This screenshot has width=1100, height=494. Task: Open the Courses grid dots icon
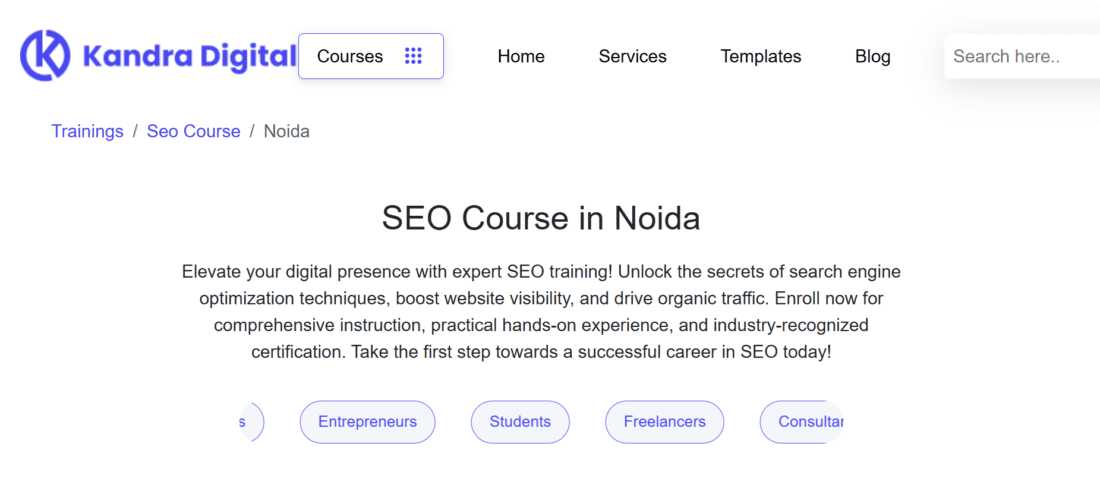[x=413, y=56]
